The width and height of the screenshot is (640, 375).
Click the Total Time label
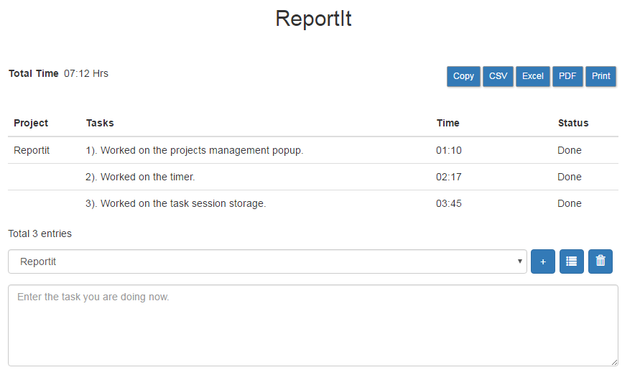pyautogui.click(x=33, y=73)
